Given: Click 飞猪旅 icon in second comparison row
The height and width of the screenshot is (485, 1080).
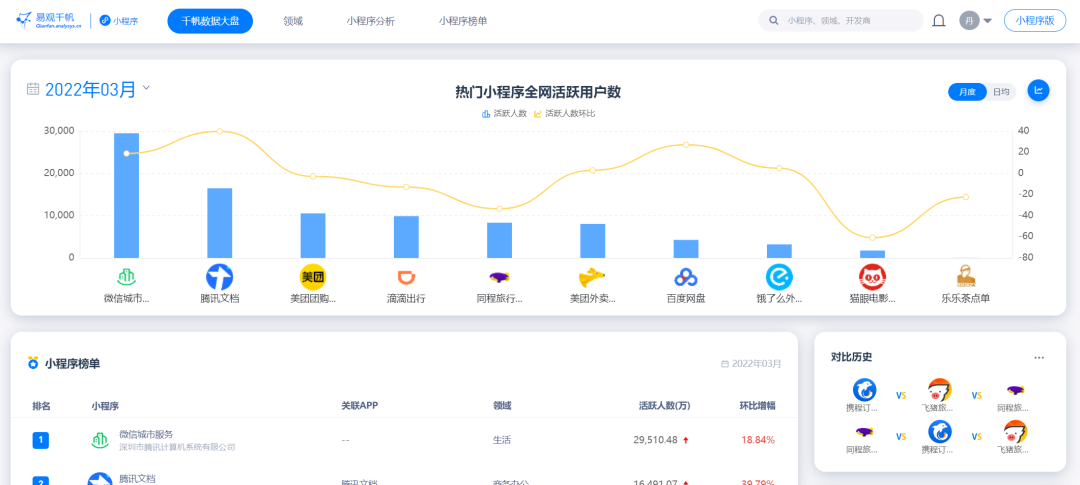Looking at the screenshot, I should (x=1015, y=432).
